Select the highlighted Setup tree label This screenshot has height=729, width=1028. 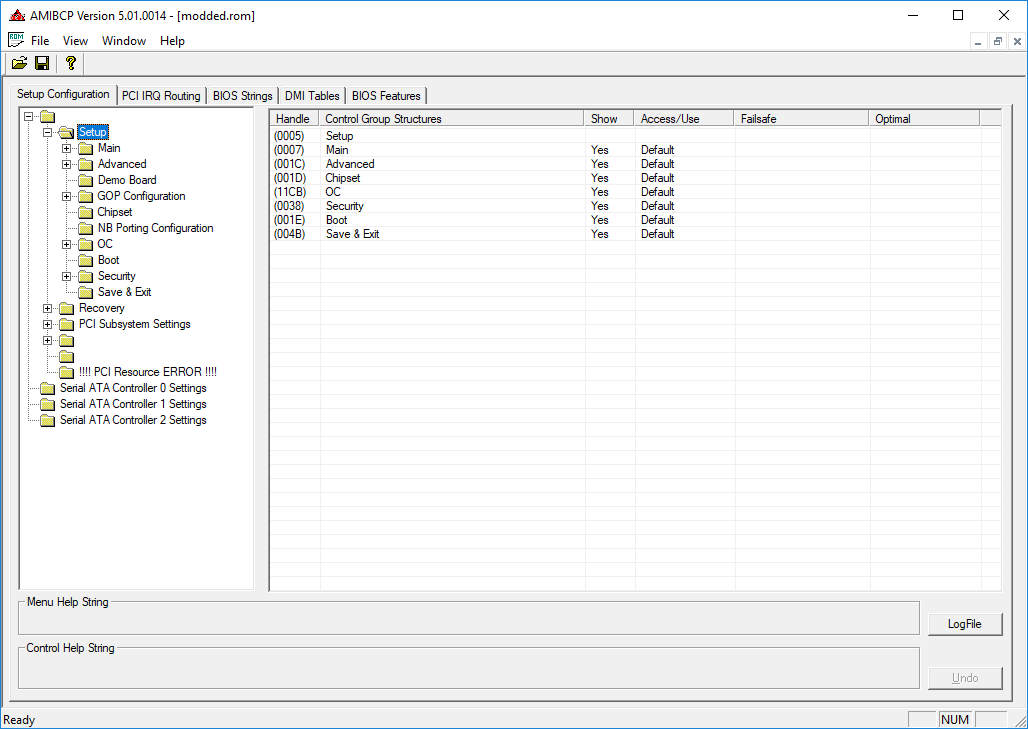pyautogui.click(x=92, y=132)
